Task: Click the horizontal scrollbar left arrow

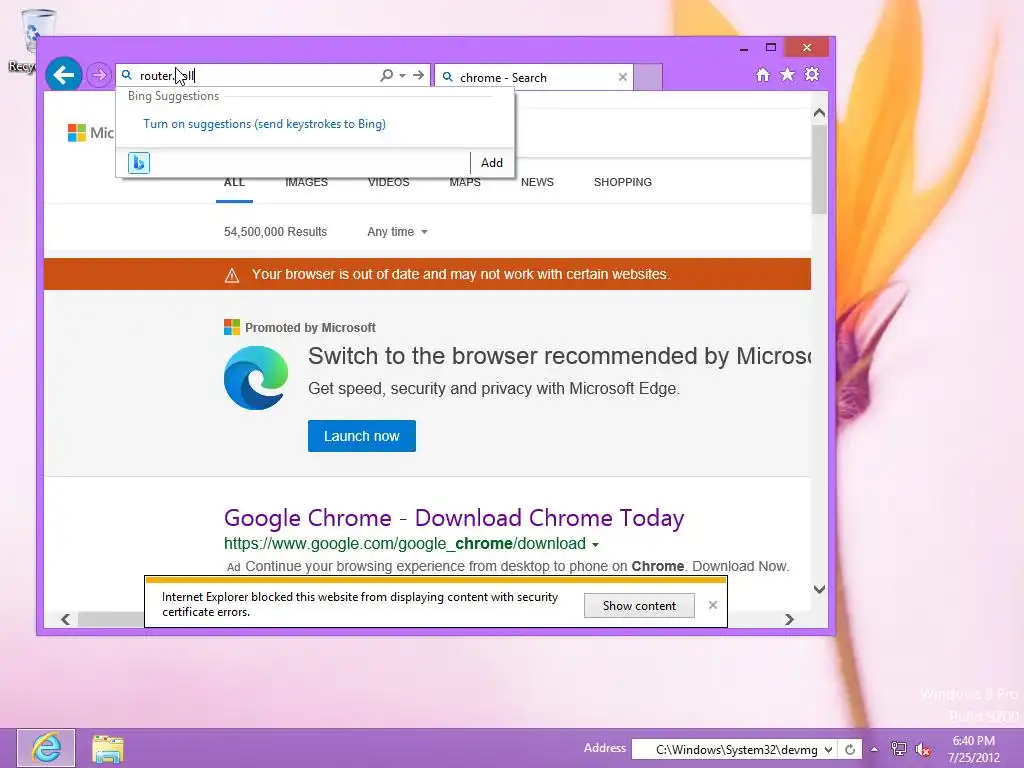Action: (65, 619)
